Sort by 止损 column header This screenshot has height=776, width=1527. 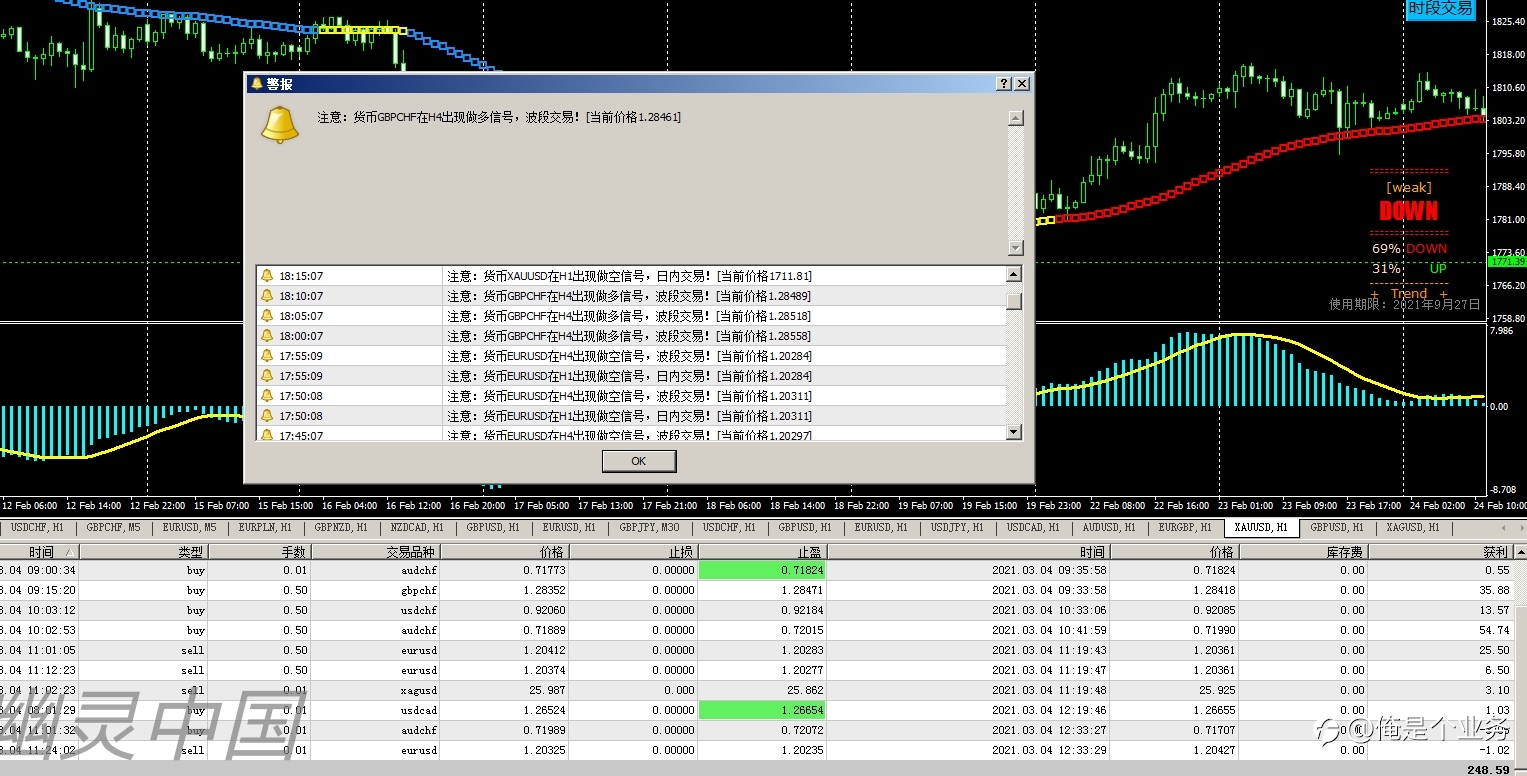633,552
